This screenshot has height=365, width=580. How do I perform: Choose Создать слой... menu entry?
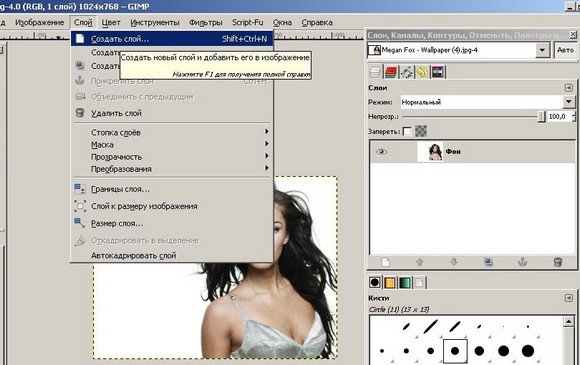172,39
